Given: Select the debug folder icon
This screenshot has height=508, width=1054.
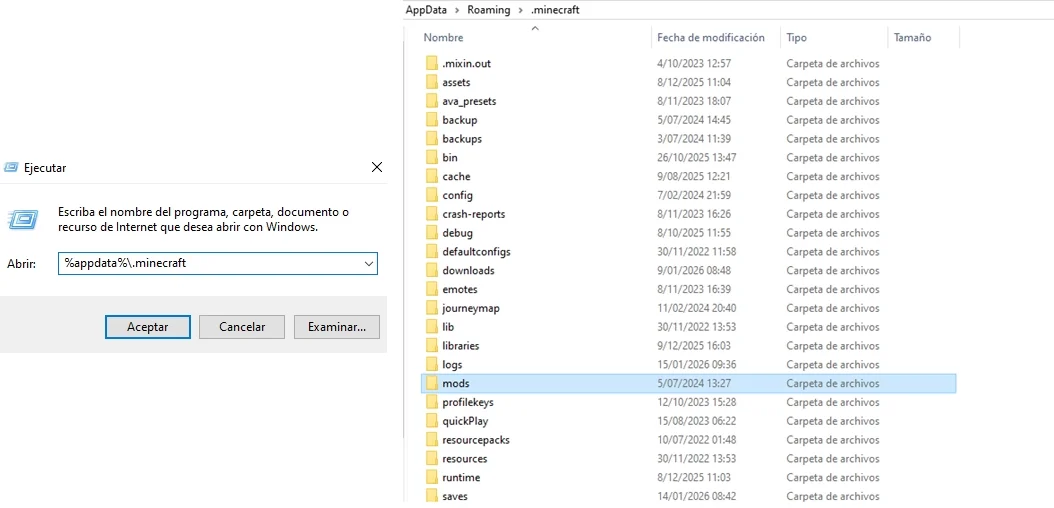Looking at the screenshot, I should click(x=432, y=232).
